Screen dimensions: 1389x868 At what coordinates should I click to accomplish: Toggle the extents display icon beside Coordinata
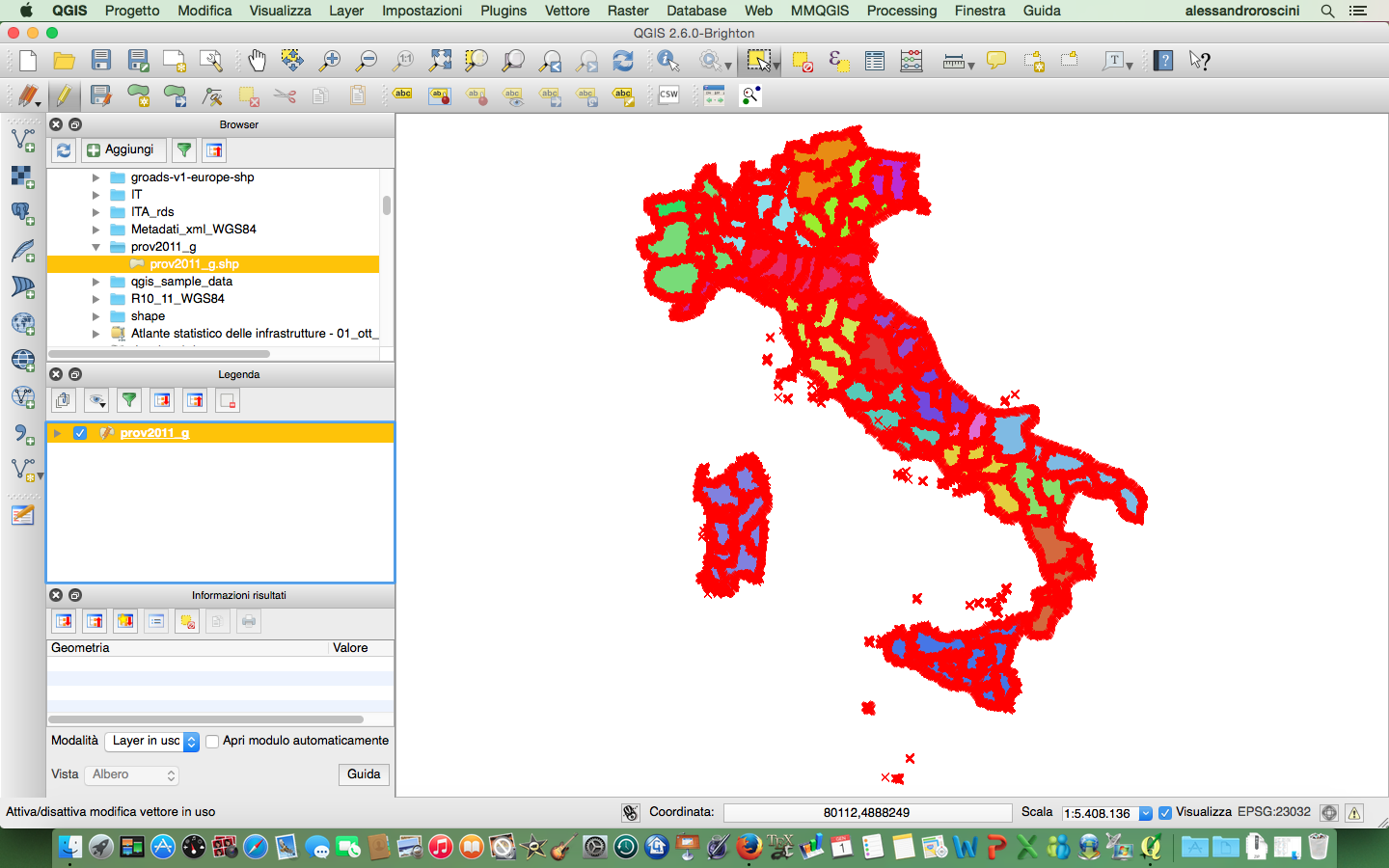(x=630, y=813)
